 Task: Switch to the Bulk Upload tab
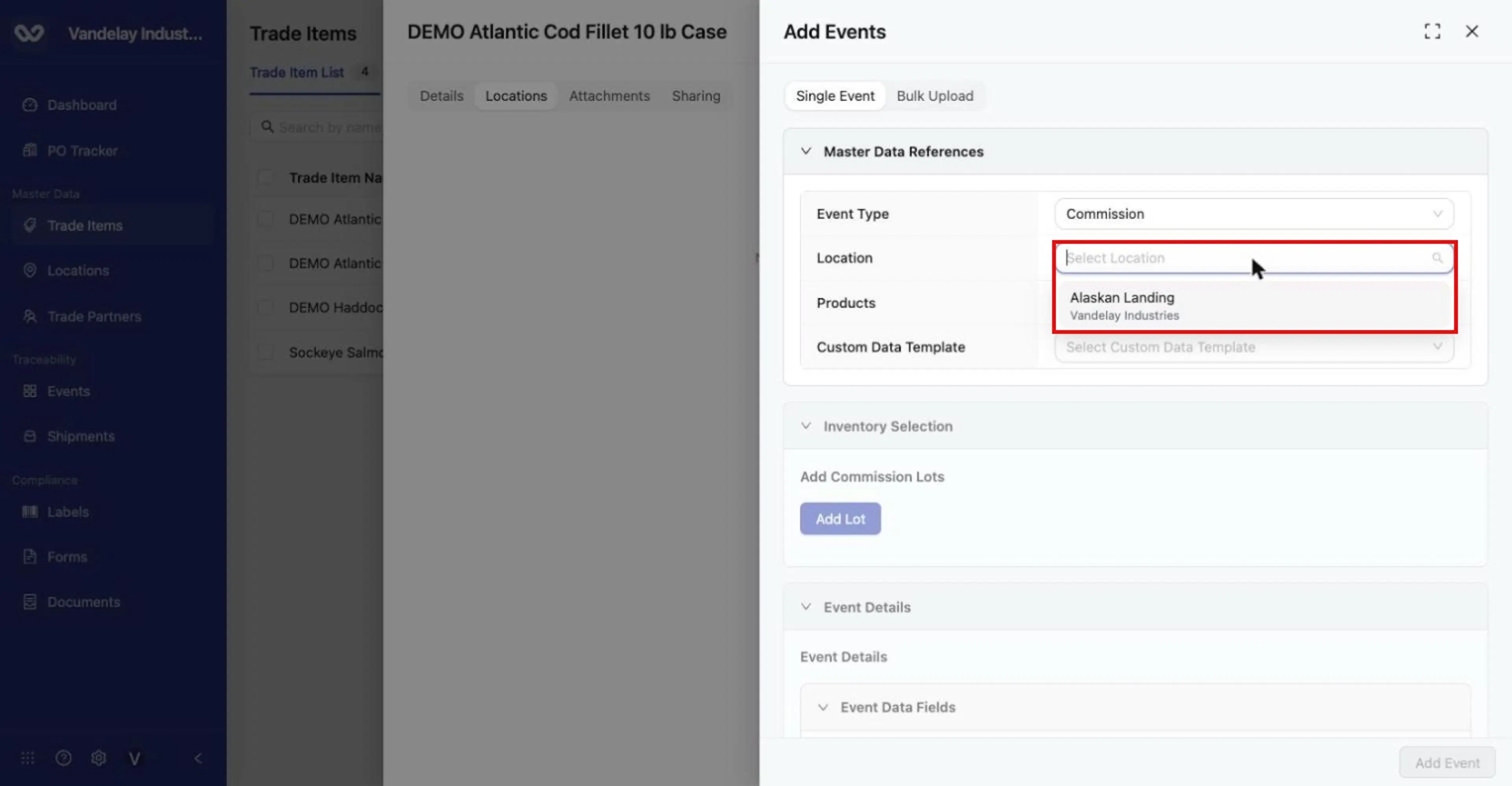click(x=934, y=96)
